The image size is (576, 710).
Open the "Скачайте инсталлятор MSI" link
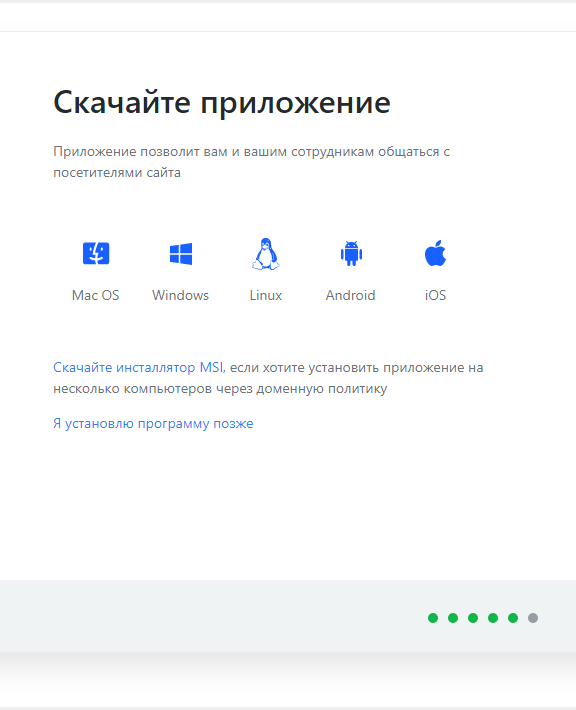click(x=139, y=367)
